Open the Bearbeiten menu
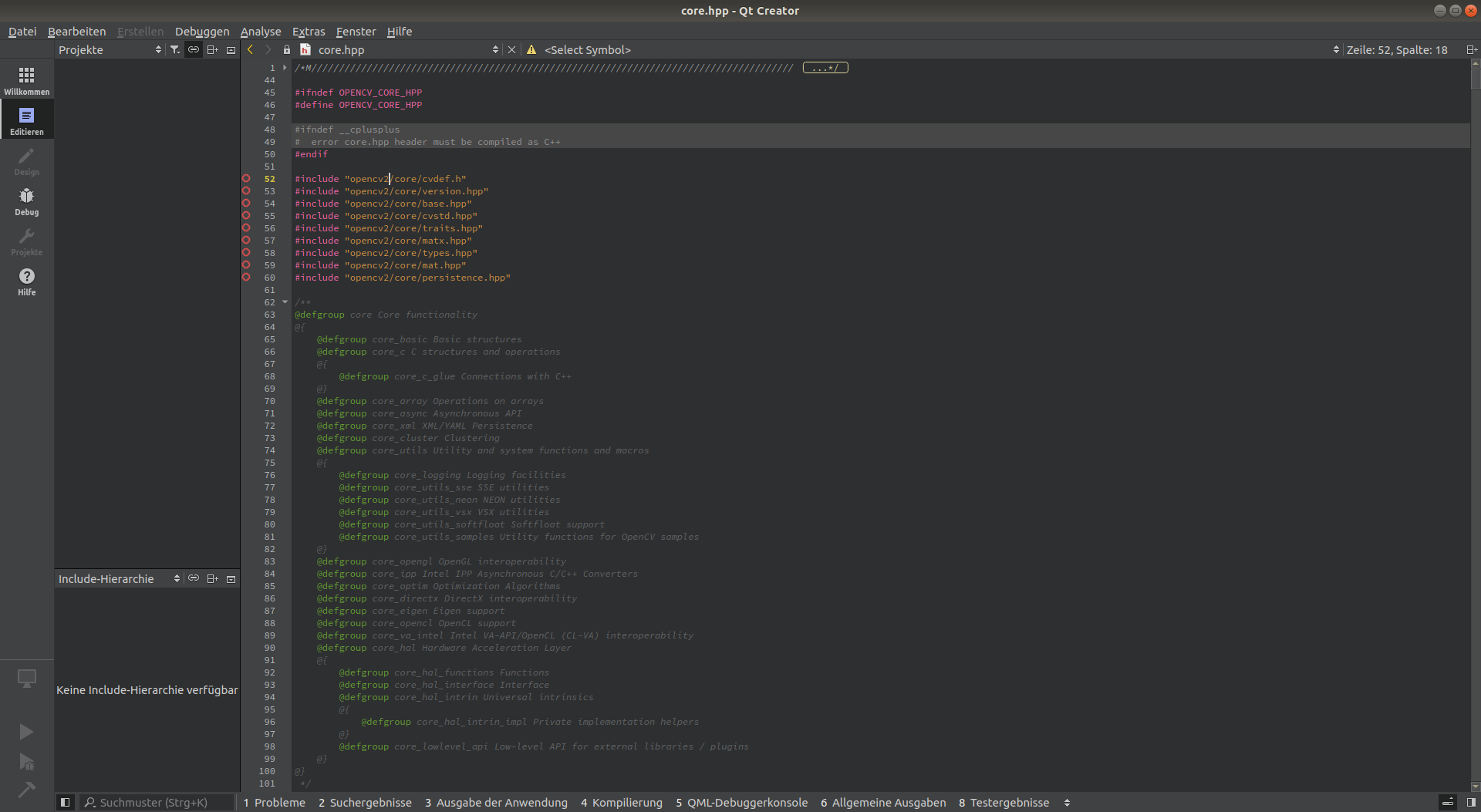The width and height of the screenshot is (1481, 812). 76,31
